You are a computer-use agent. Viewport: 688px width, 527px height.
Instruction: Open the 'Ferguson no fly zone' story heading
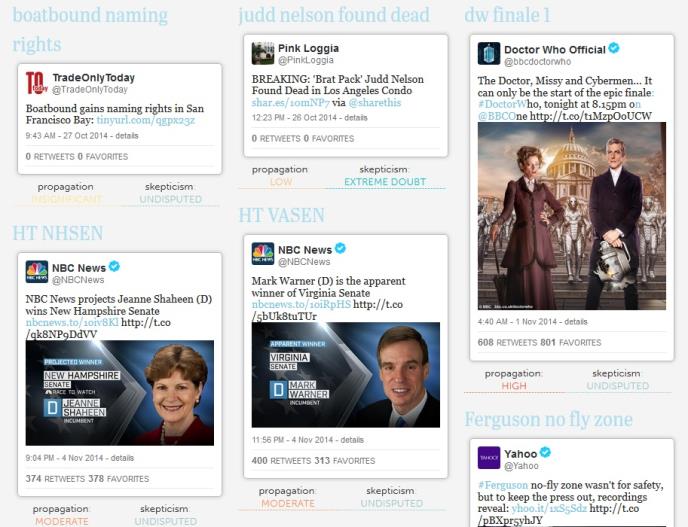click(548, 419)
